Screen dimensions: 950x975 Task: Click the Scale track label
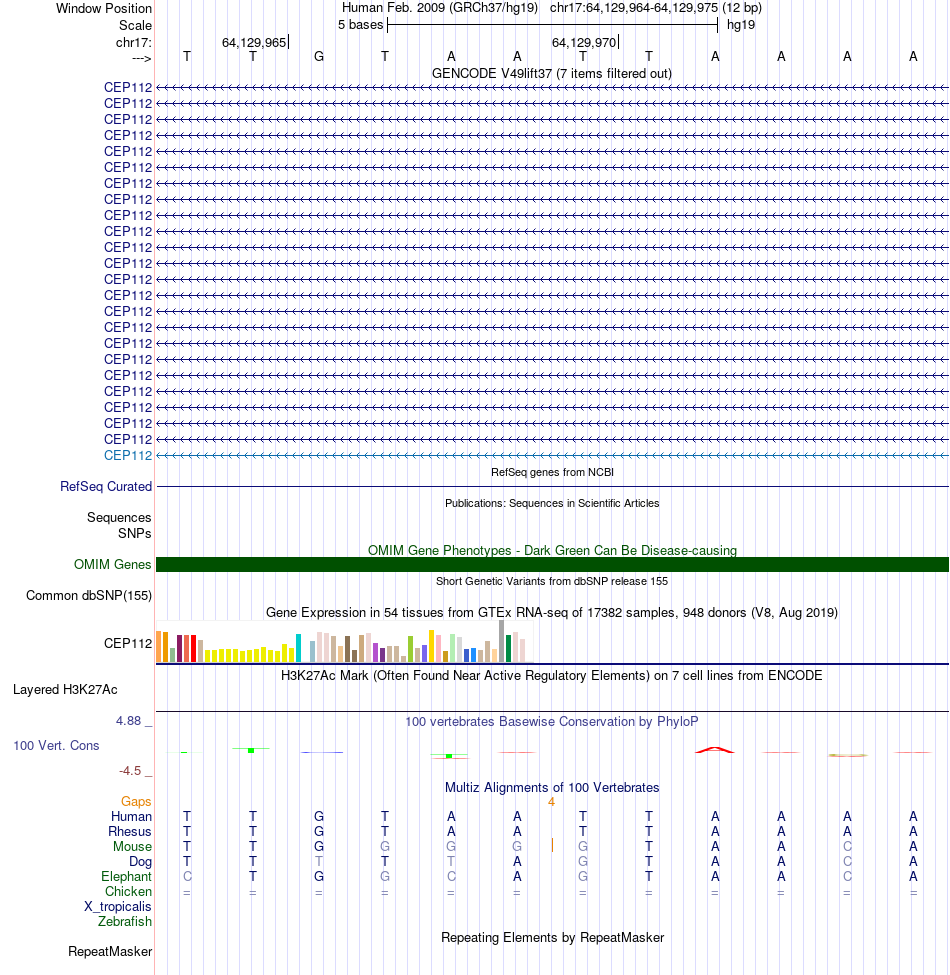pos(135,25)
